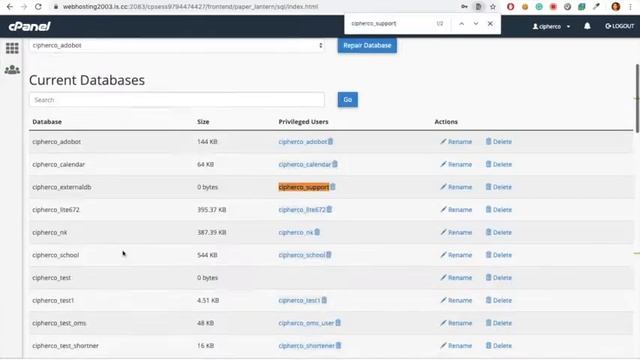Open the repair database dropdown

(x=177, y=45)
